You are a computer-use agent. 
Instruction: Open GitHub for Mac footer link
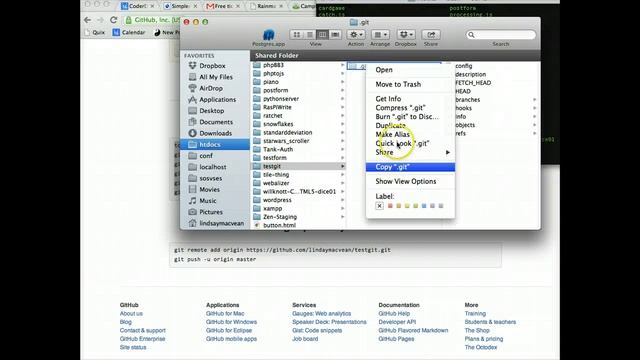225,313
